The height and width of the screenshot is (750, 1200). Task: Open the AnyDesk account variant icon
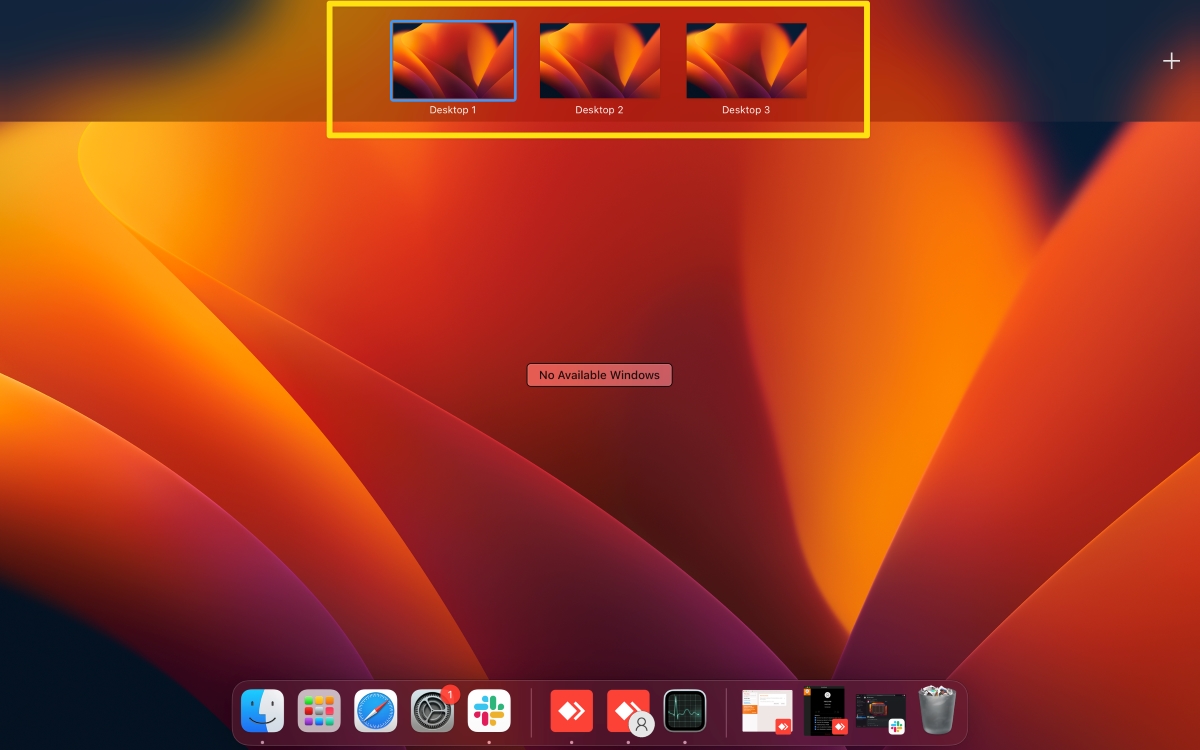[x=628, y=711]
